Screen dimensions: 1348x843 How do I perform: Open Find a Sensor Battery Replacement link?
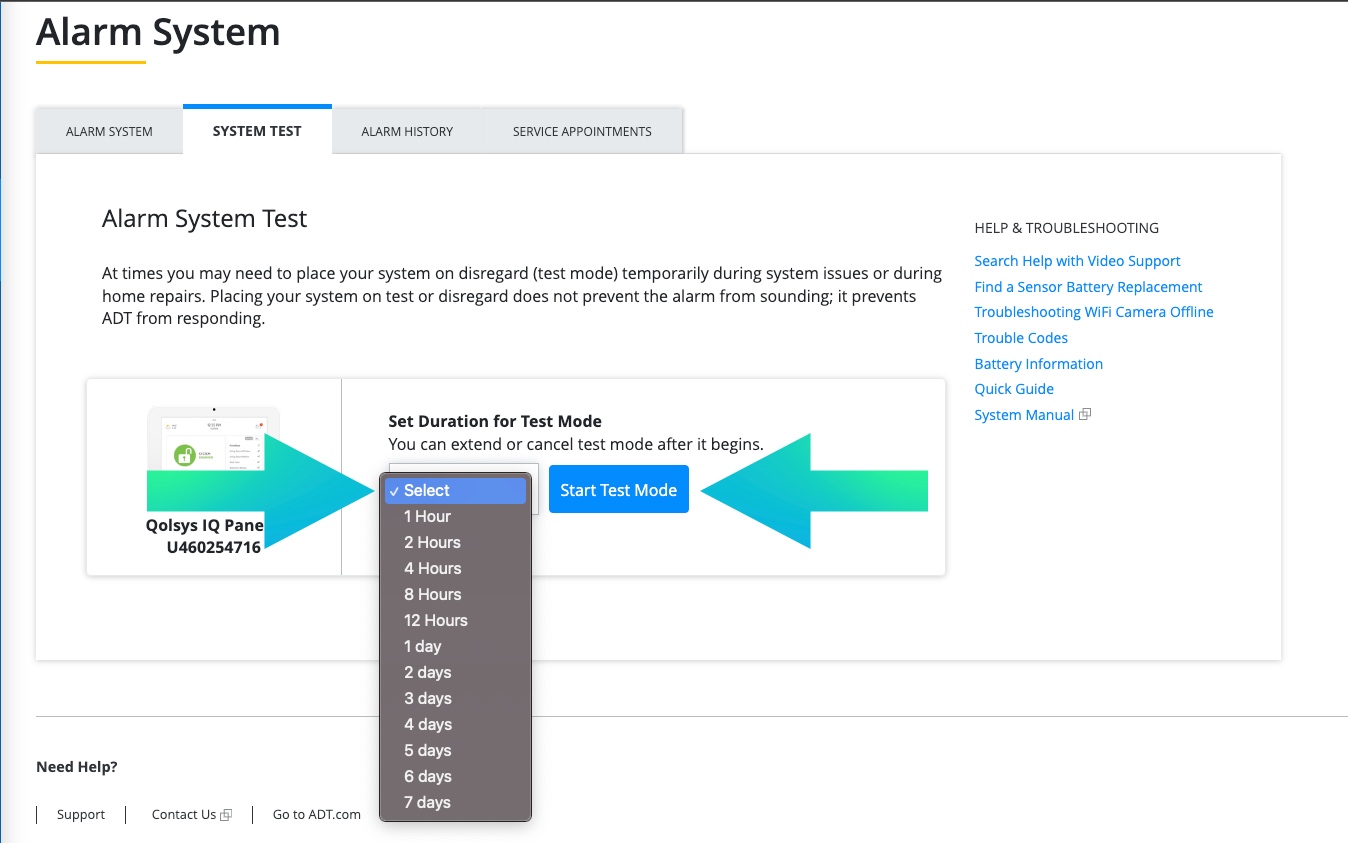click(x=1088, y=287)
